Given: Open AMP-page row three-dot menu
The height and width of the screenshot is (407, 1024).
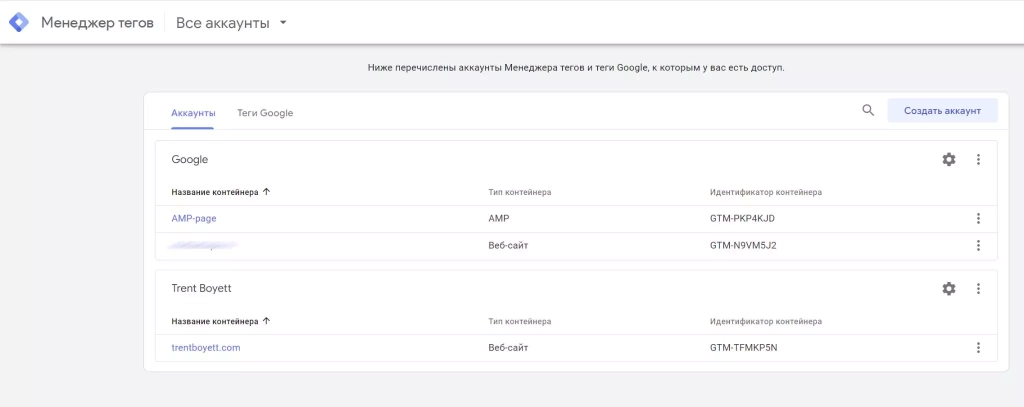Looking at the screenshot, I should [x=978, y=219].
